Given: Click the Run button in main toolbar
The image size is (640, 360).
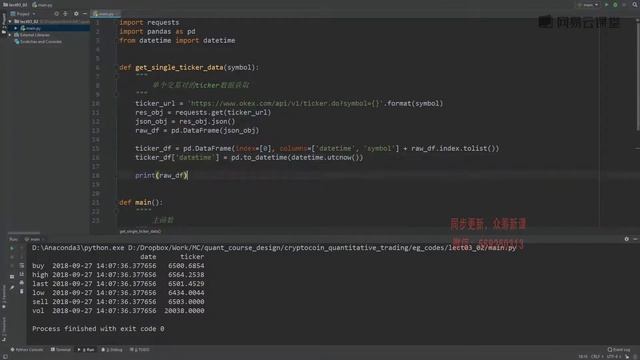Looking at the screenshot, I should coord(607,5).
